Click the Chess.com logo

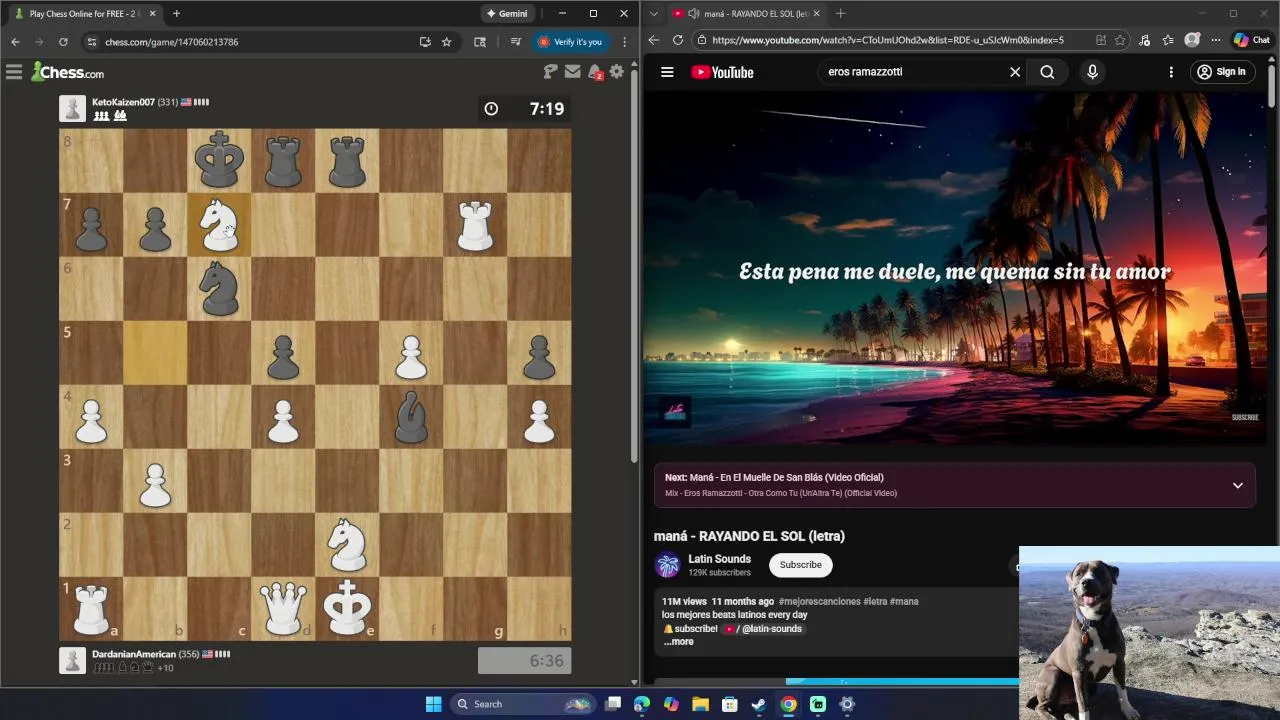click(x=67, y=72)
